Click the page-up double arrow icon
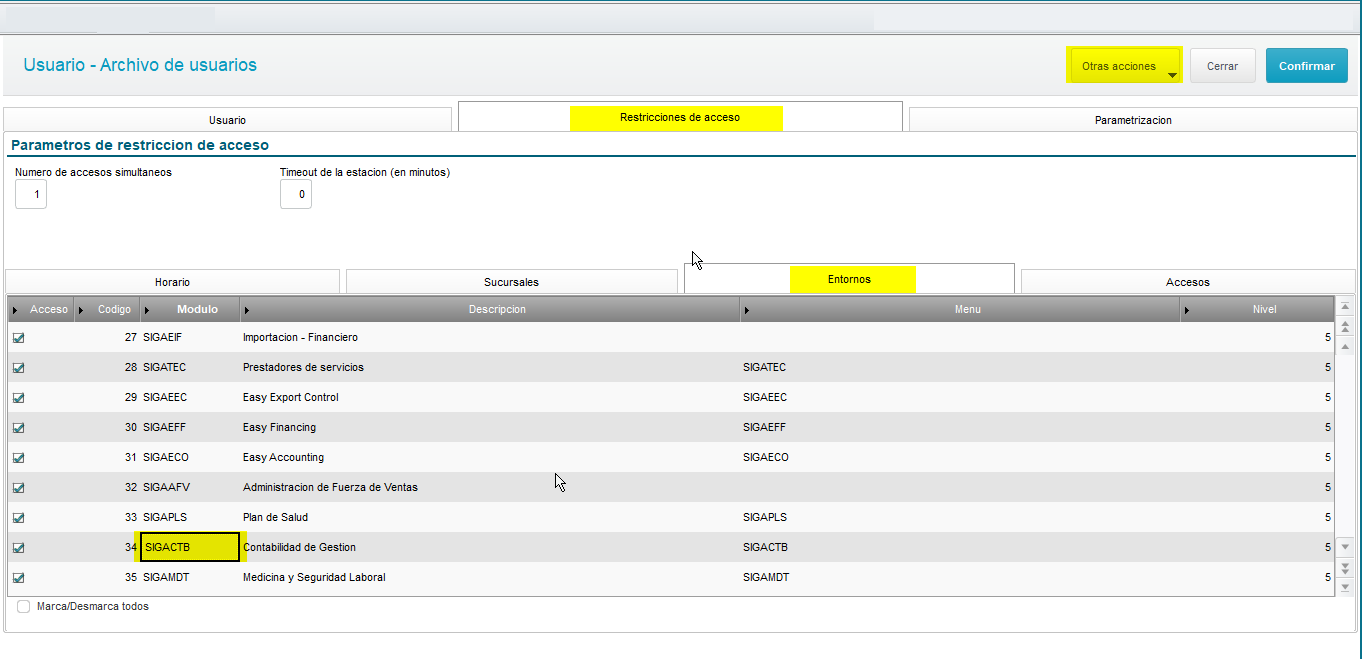The image size is (1362, 659). click(x=1345, y=327)
